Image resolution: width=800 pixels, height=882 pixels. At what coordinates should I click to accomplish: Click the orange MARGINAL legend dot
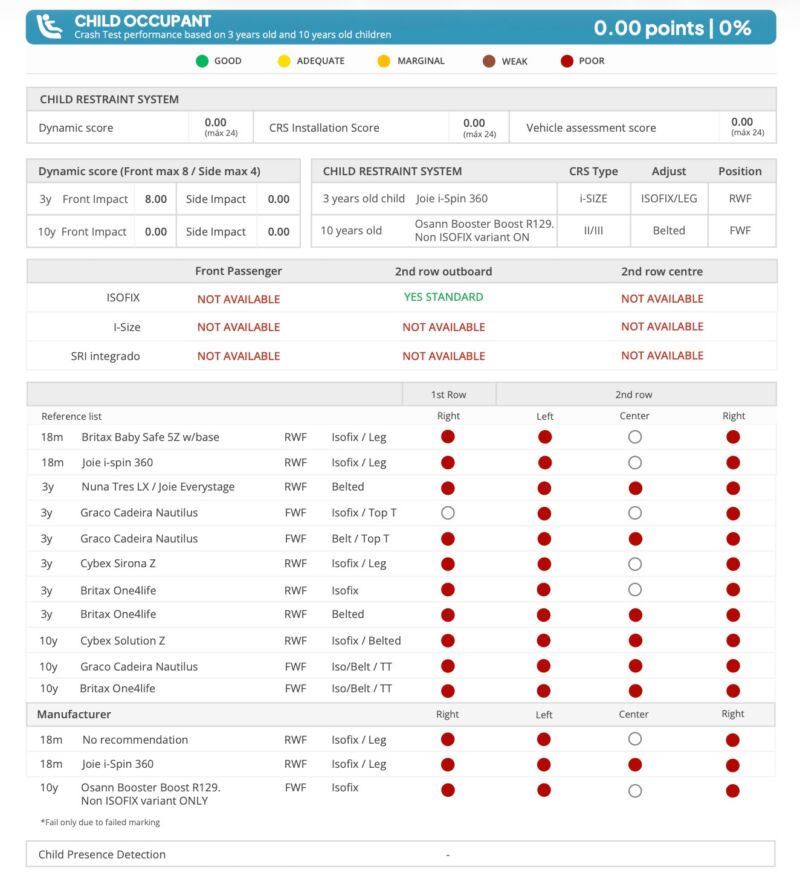384,61
